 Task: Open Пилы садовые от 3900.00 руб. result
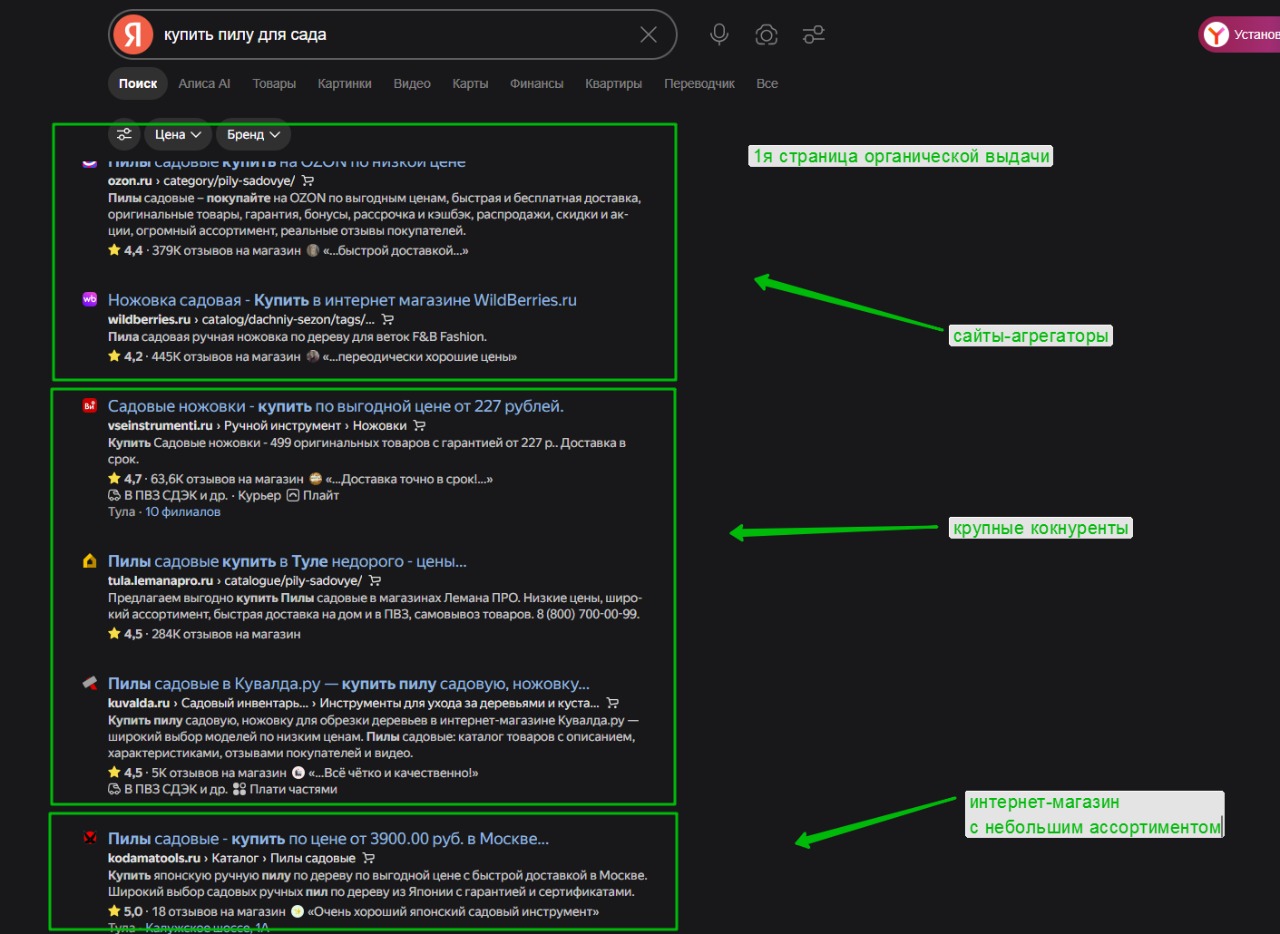coord(328,839)
